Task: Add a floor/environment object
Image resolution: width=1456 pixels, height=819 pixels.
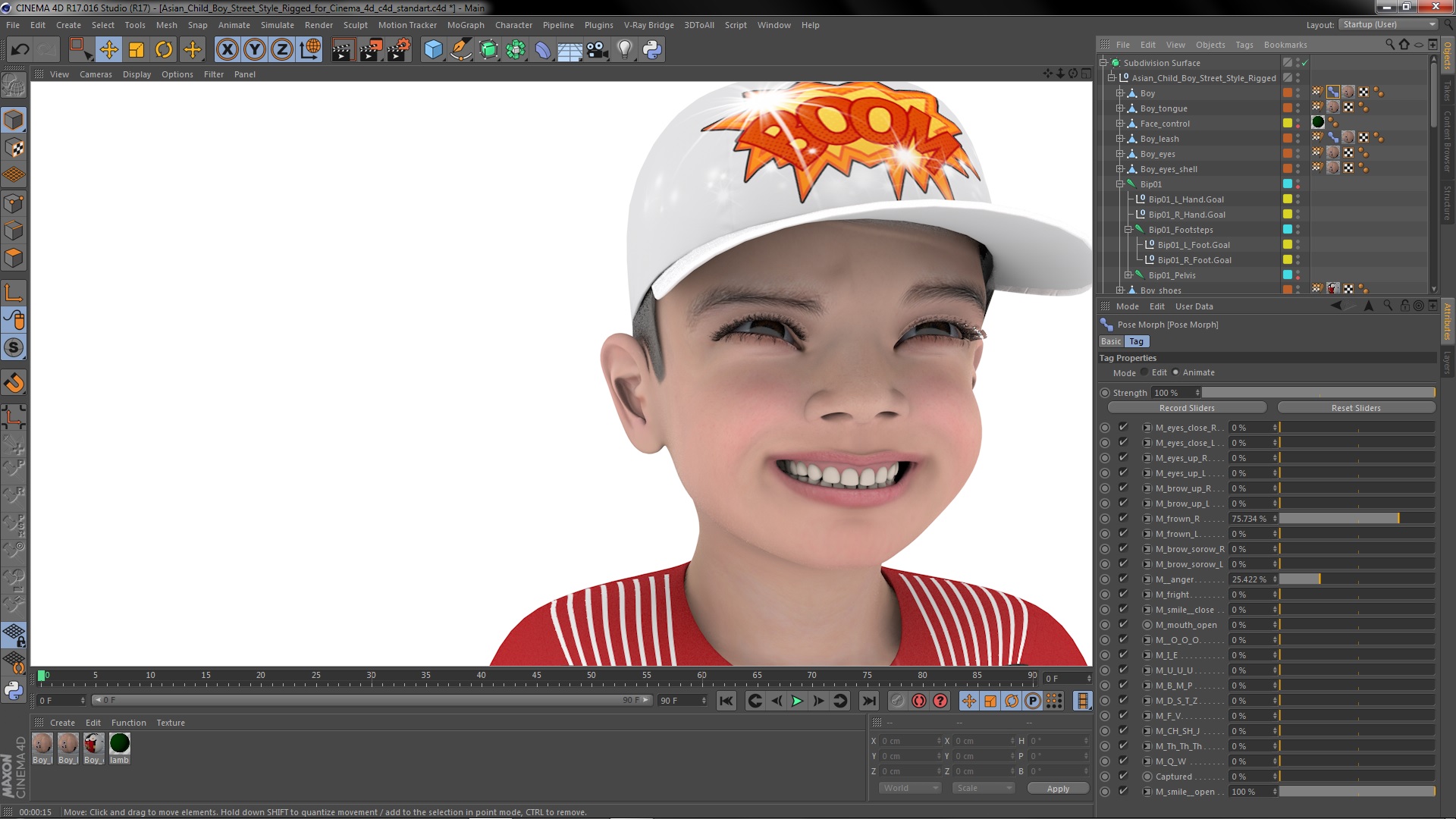Action: (570, 50)
